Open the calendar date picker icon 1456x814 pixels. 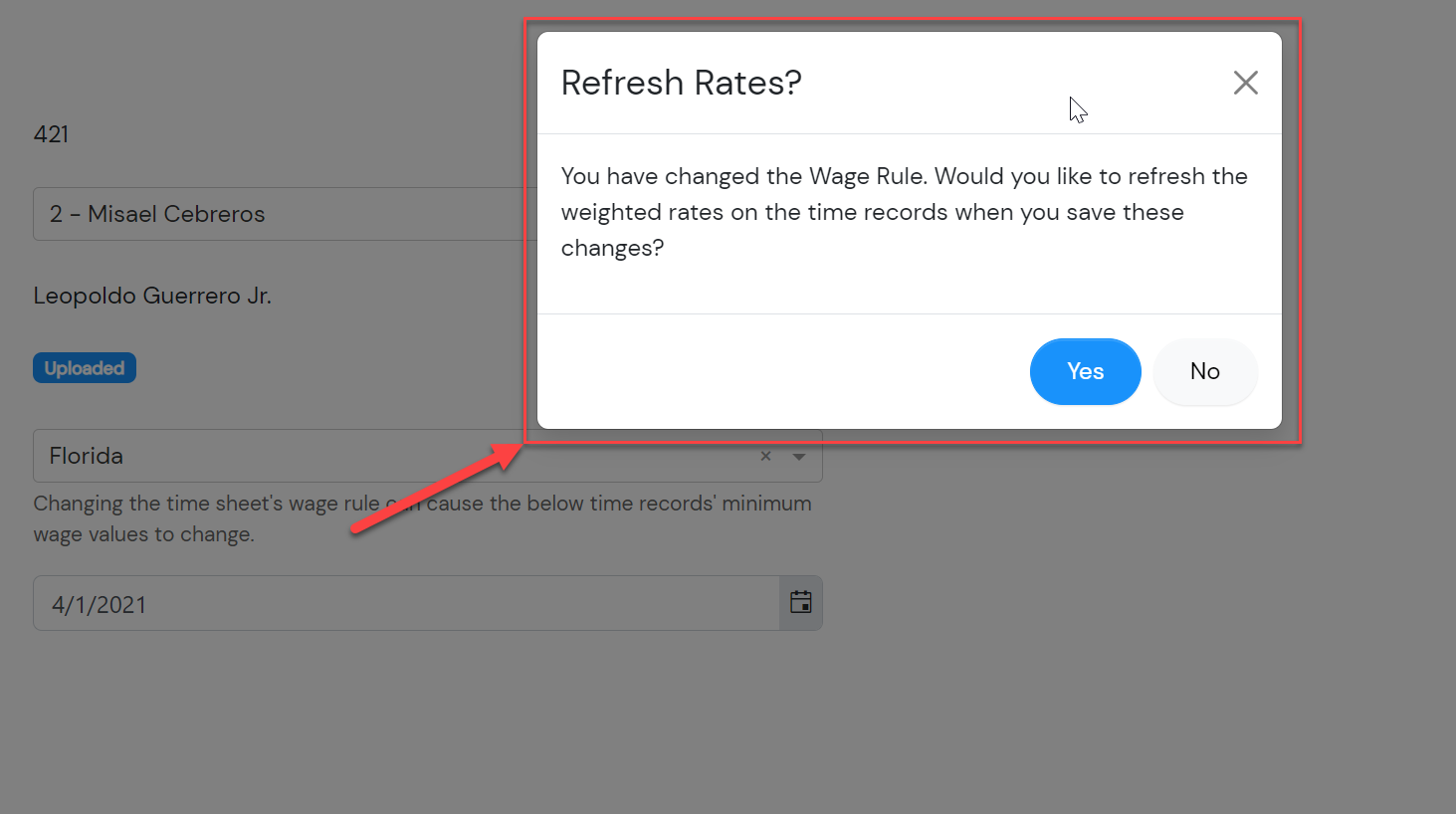(x=800, y=602)
